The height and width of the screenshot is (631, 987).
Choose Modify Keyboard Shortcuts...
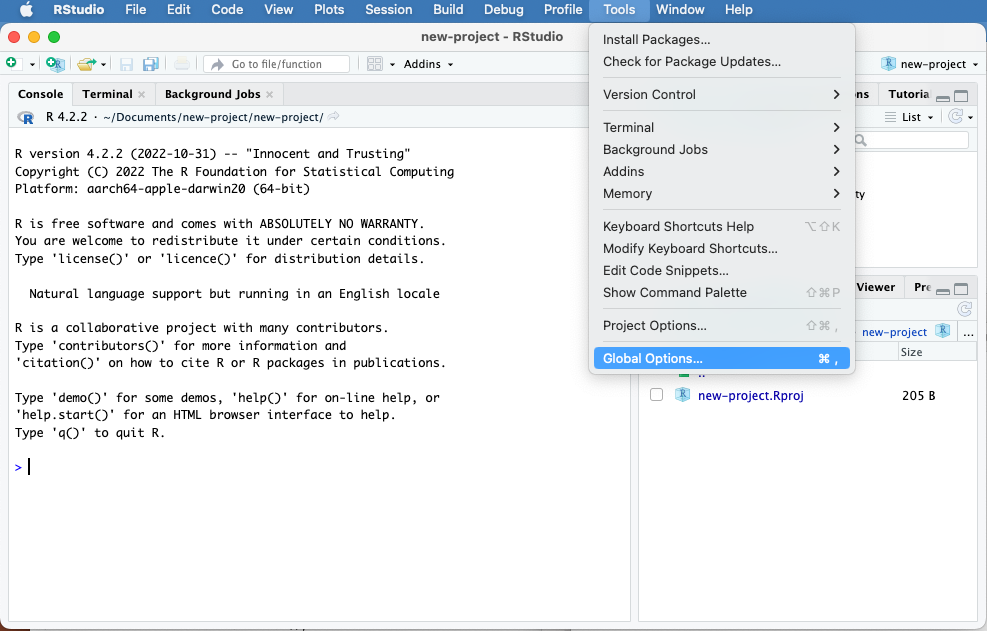[721, 248]
